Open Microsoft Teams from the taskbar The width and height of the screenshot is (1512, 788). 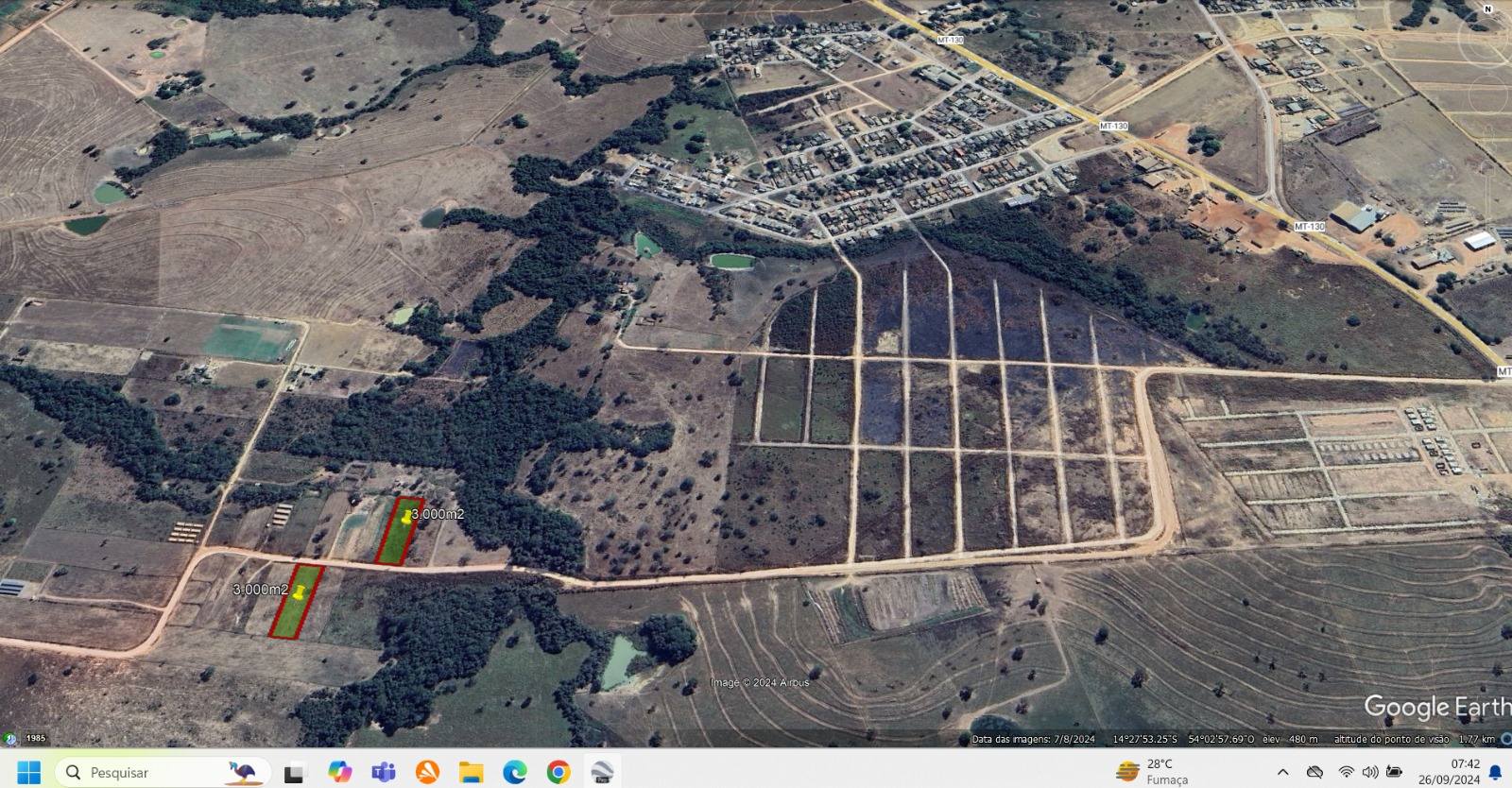click(384, 772)
